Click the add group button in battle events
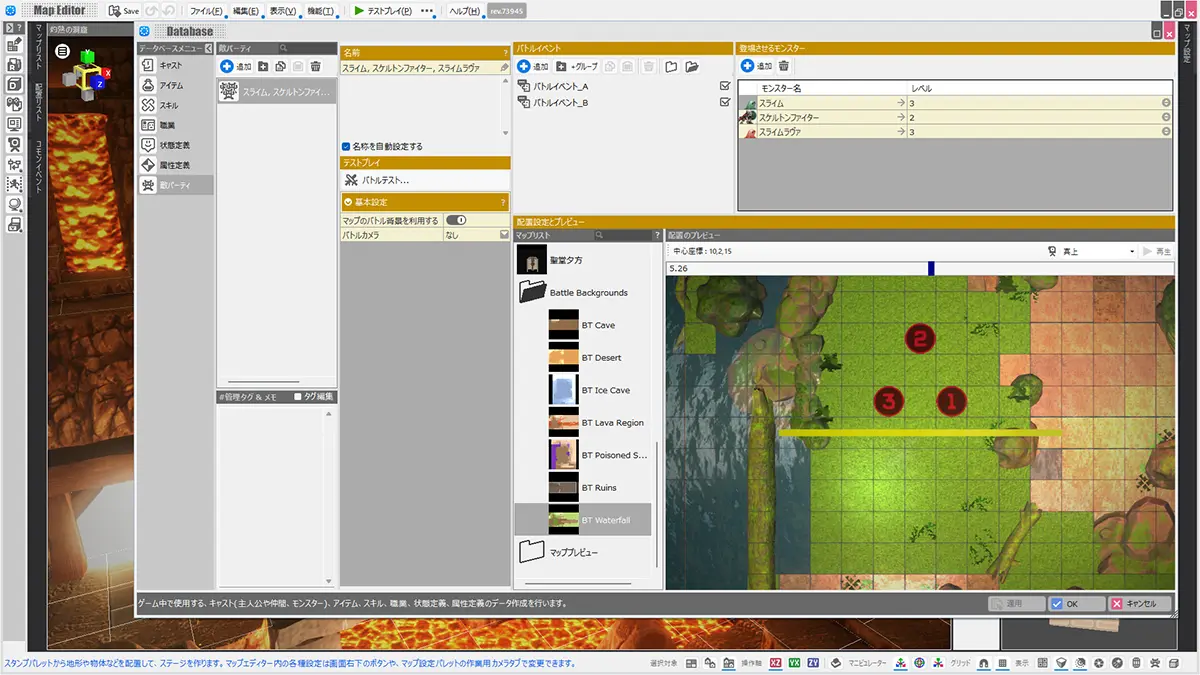This screenshot has height=675, width=1200. (578, 66)
